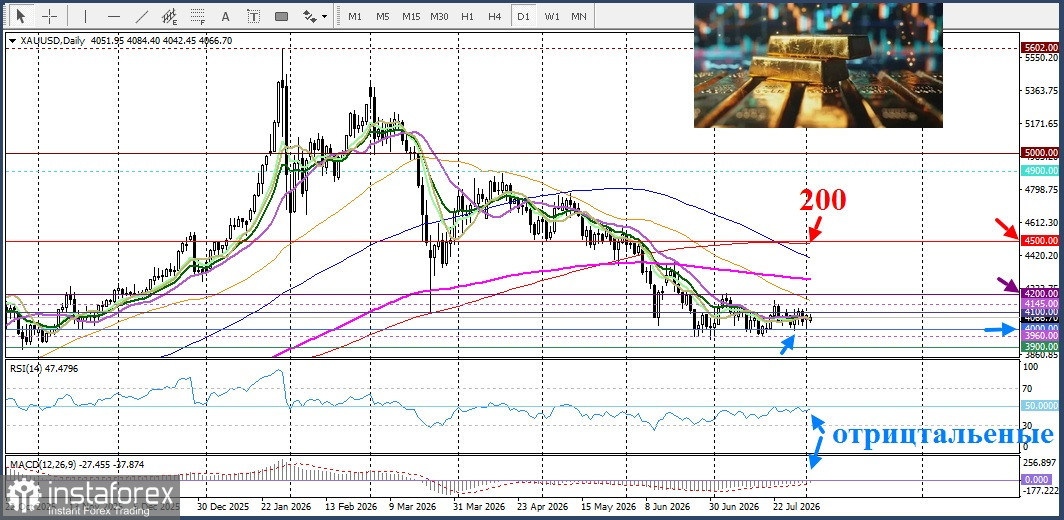Viewport: 1064px width, 520px height.
Task: Click the 4000.00 price level label
Action: point(1040,328)
